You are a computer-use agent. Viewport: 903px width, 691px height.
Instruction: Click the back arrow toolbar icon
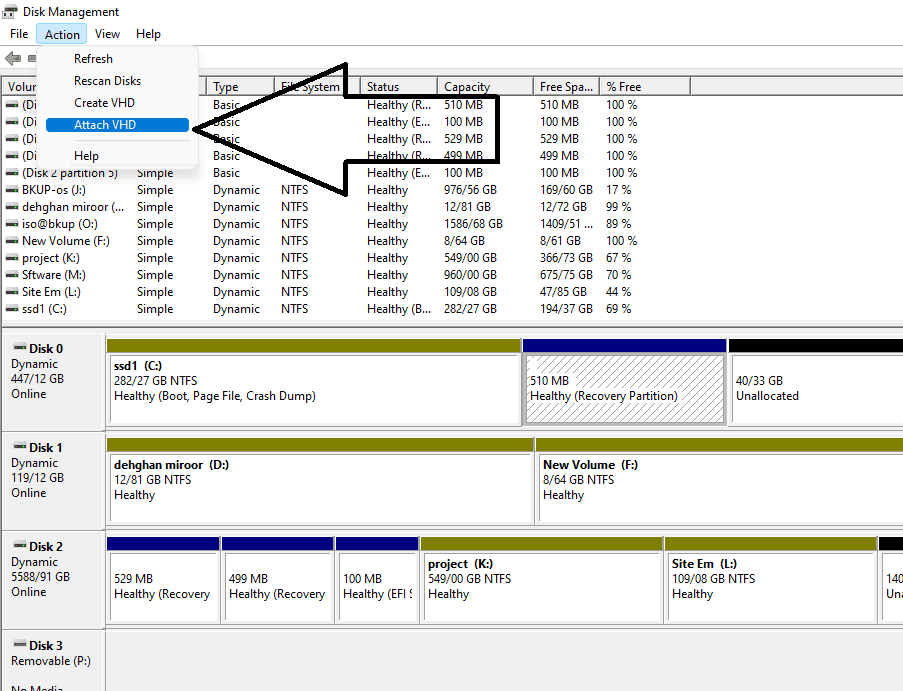(x=13, y=58)
